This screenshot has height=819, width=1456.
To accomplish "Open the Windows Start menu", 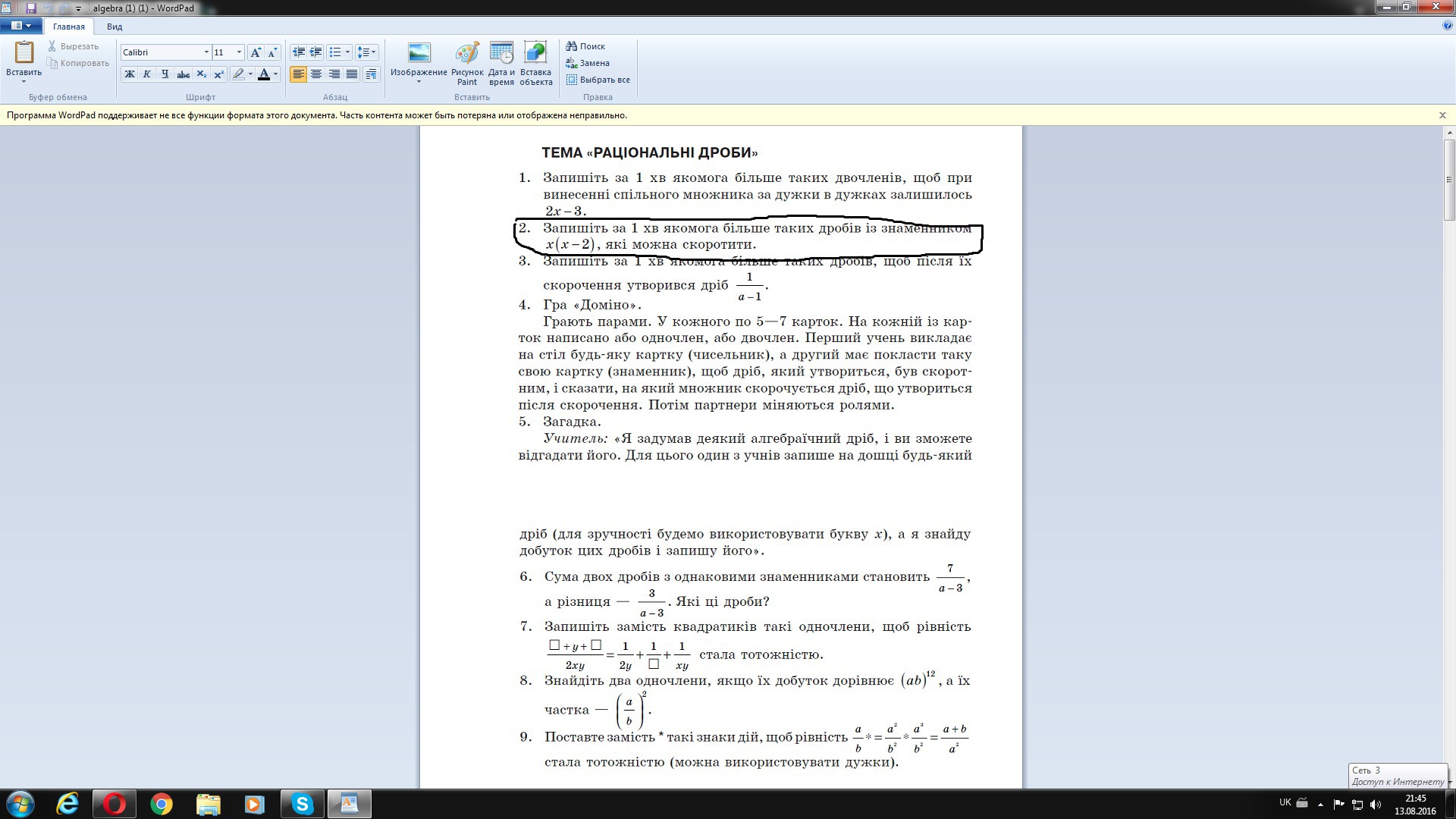I will 20,804.
